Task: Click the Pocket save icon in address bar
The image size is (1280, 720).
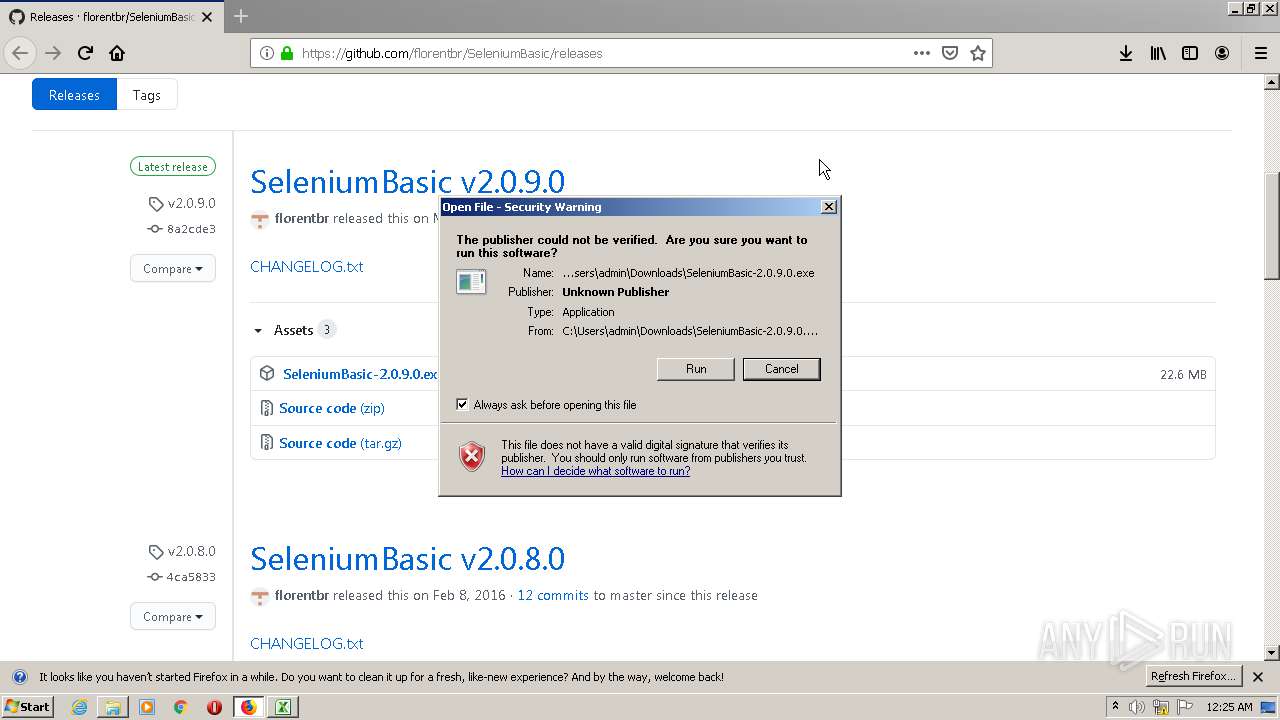Action: (x=950, y=53)
